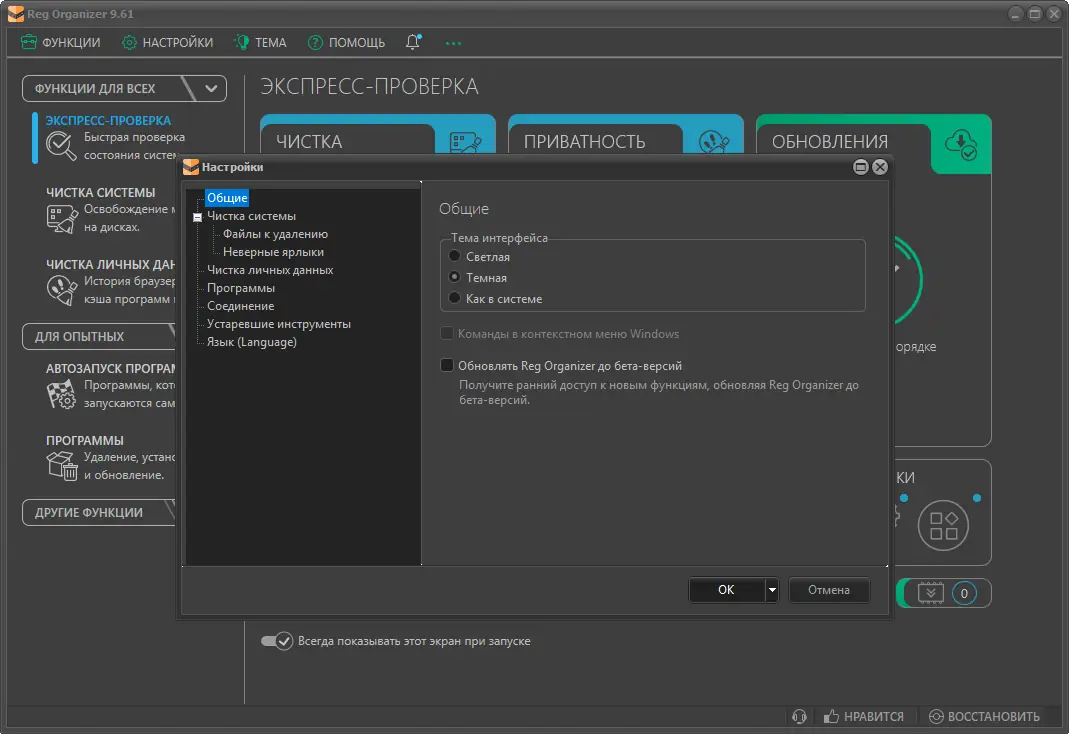Click OK in the settings dialog
Image resolution: width=1069 pixels, height=734 pixels.
(x=726, y=590)
